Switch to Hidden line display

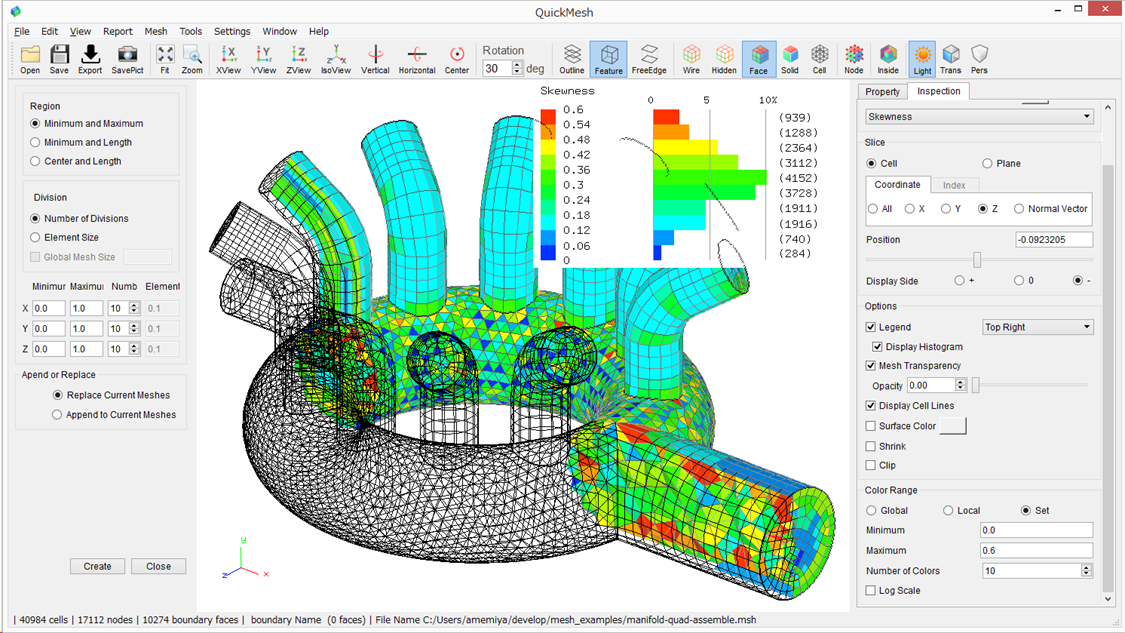tap(724, 59)
